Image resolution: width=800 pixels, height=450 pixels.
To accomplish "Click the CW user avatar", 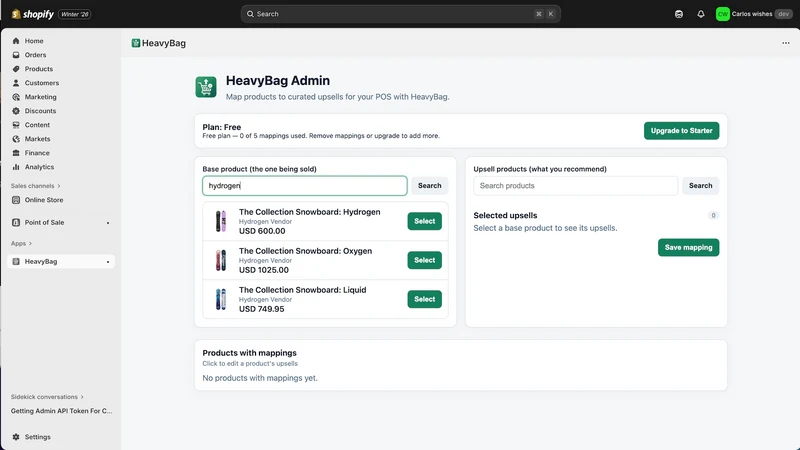I will tap(722, 14).
